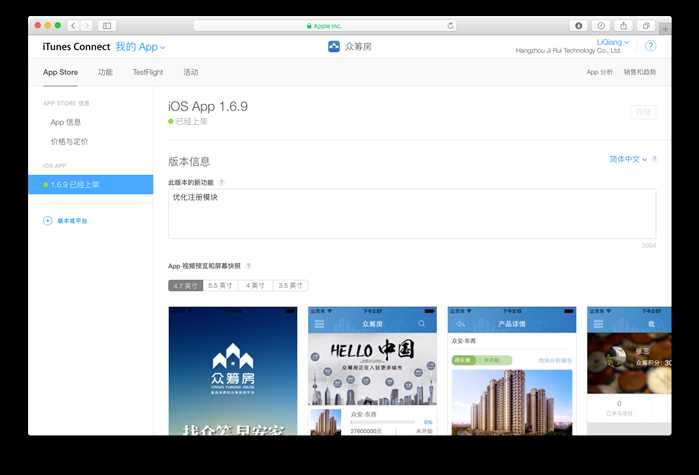Click the iTunes Connect title
This screenshot has height=475, width=699.
coord(76,47)
